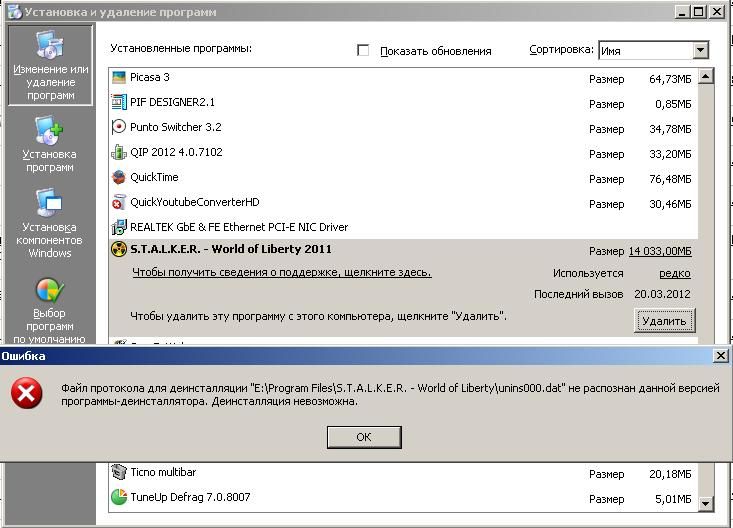Click the '34,78МБ' size value

(670, 129)
